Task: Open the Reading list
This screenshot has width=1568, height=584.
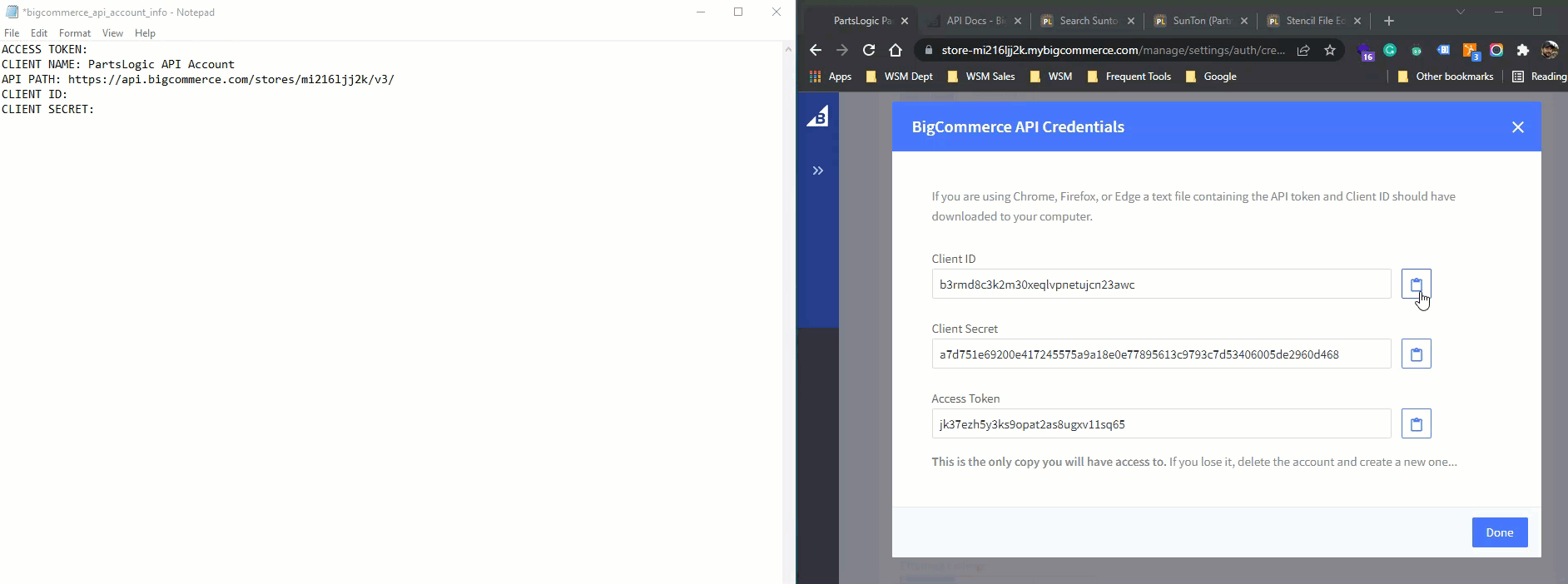Action: pos(1540,77)
